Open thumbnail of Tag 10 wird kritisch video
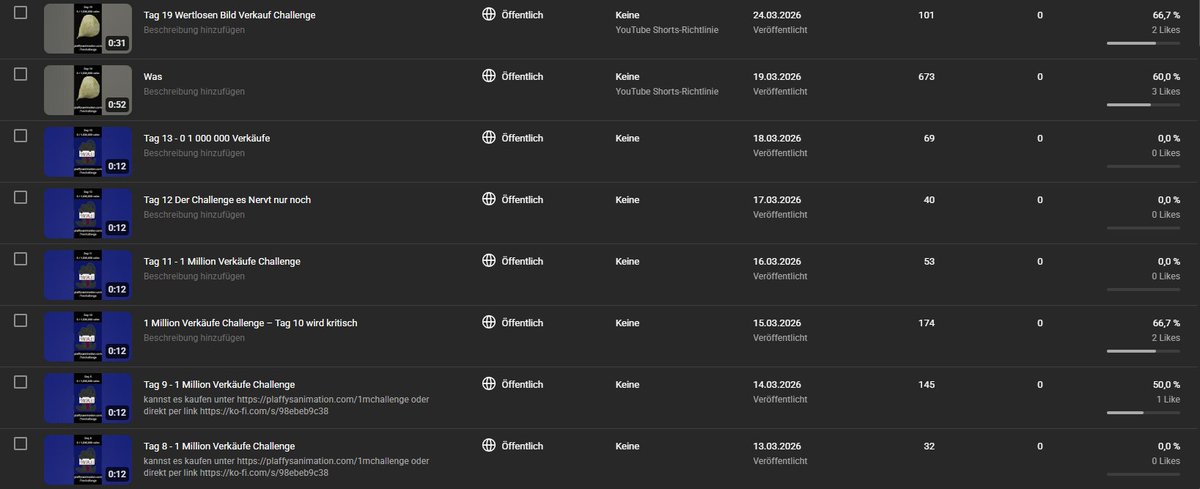Screen dimensions: 1200x489 click(88, 337)
